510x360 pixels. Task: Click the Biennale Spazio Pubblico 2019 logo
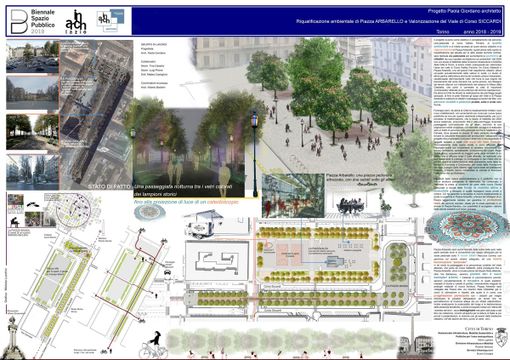(x=33, y=22)
